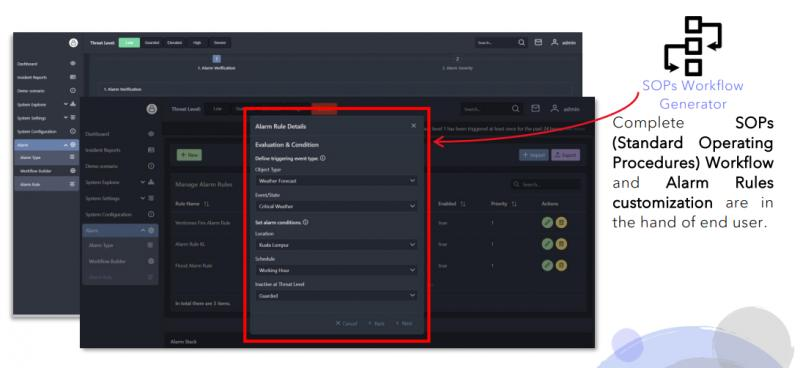Collapse Alarm section in back window sidebar
This screenshot has height=368, width=800.
click(66, 145)
